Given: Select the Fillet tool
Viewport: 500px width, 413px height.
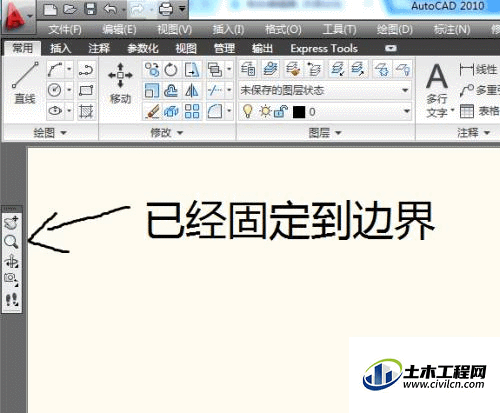Looking at the screenshot, I should coord(215,111).
